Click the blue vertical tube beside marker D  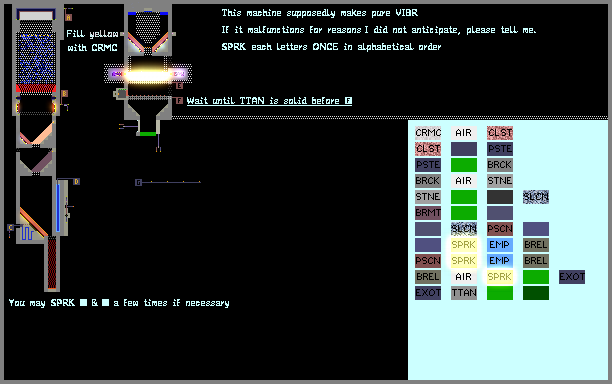(x=58, y=207)
